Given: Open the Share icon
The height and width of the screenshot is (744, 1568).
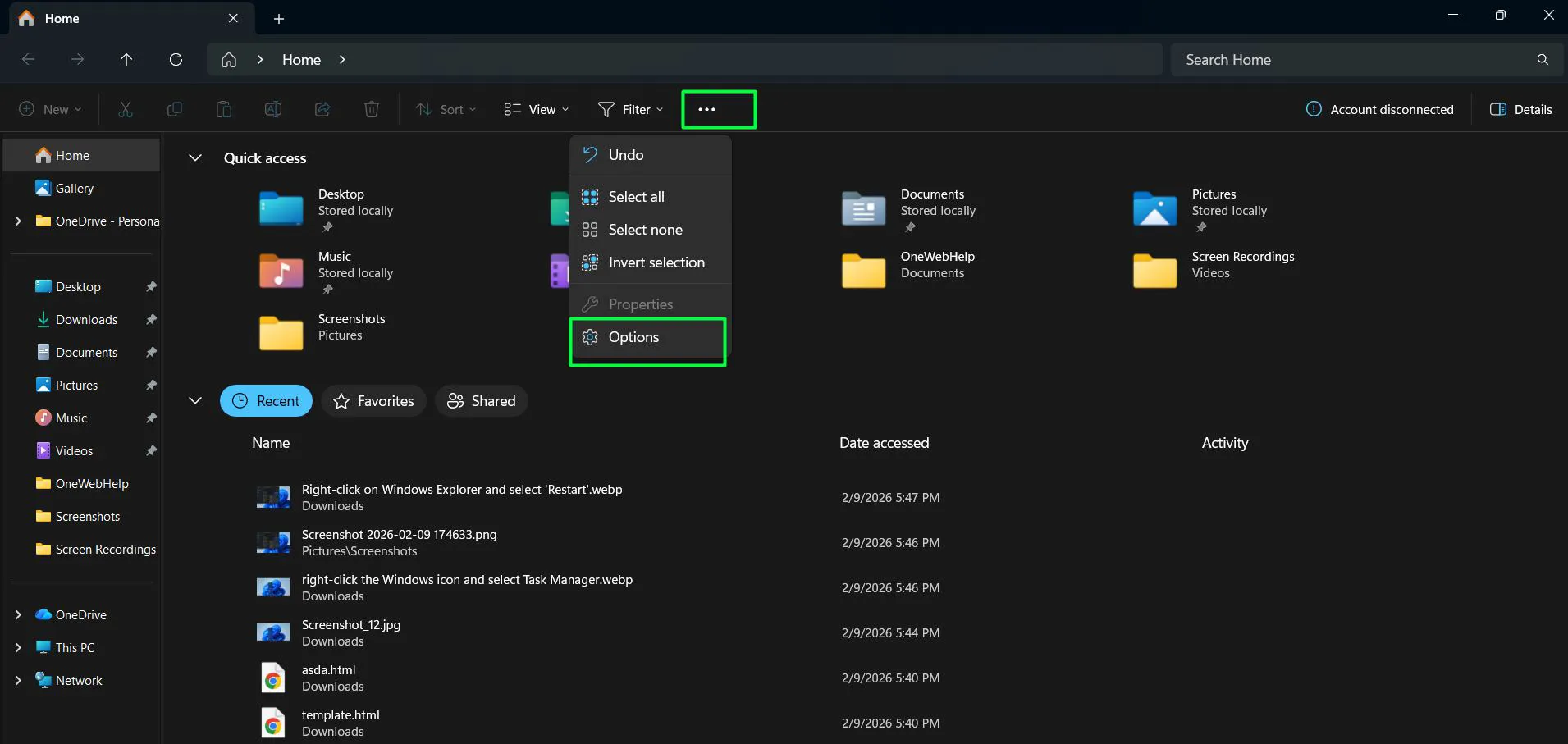Looking at the screenshot, I should click(x=322, y=108).
